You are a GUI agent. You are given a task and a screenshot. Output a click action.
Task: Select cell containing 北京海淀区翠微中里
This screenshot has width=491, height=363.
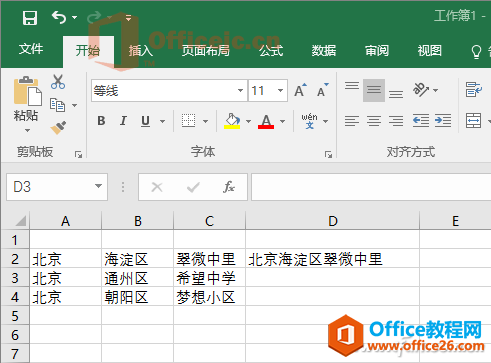pos(332,259)
